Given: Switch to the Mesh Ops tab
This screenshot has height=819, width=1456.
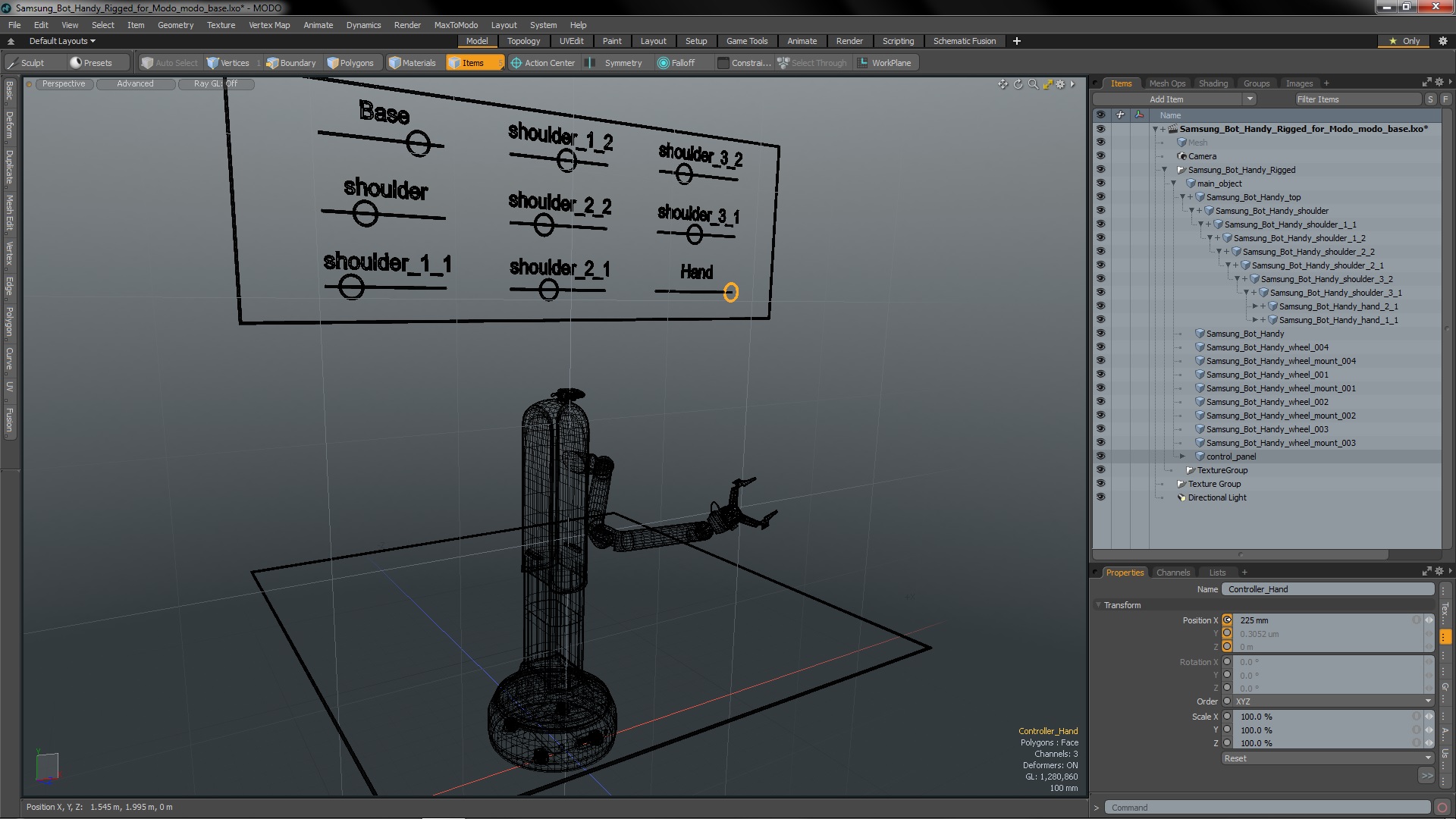Looking at the screenshot, I should (1166, 83).
